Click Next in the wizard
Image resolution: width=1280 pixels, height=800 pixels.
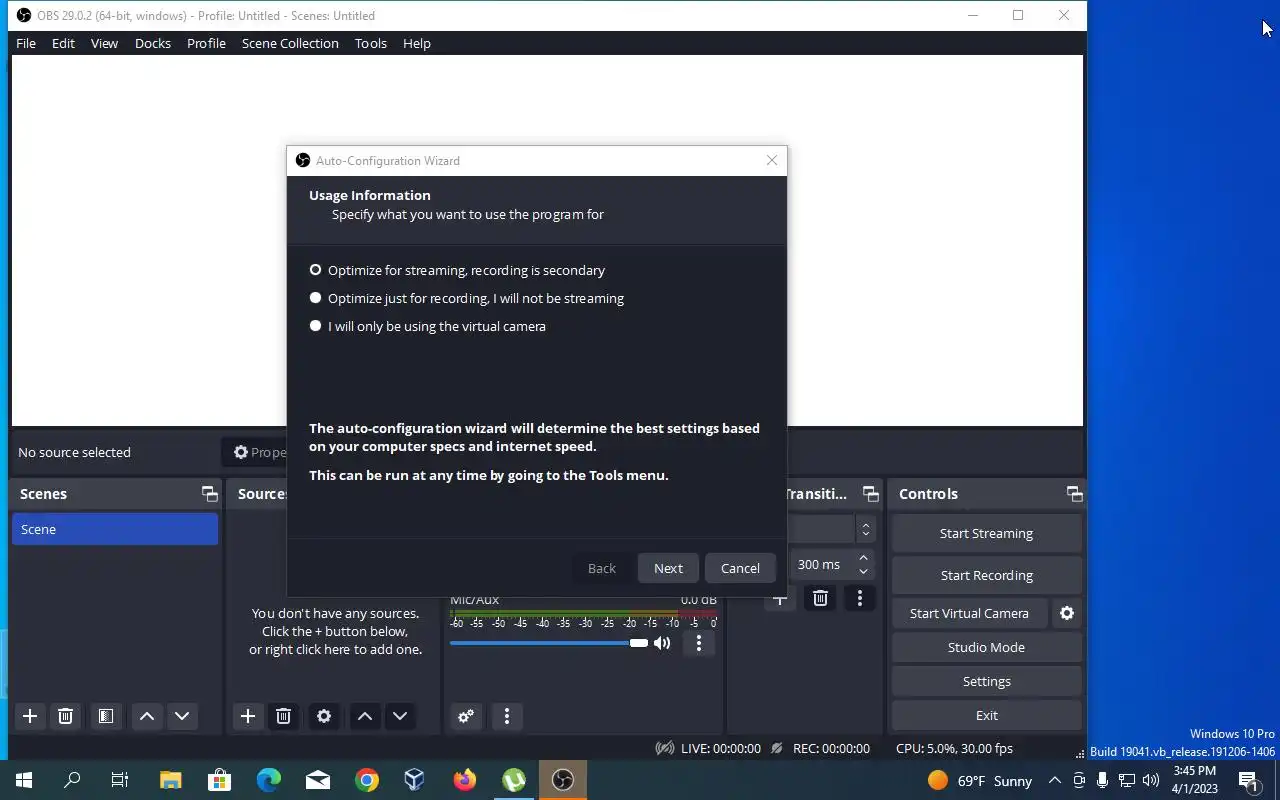pyautogui.click(x=668, y=568)
